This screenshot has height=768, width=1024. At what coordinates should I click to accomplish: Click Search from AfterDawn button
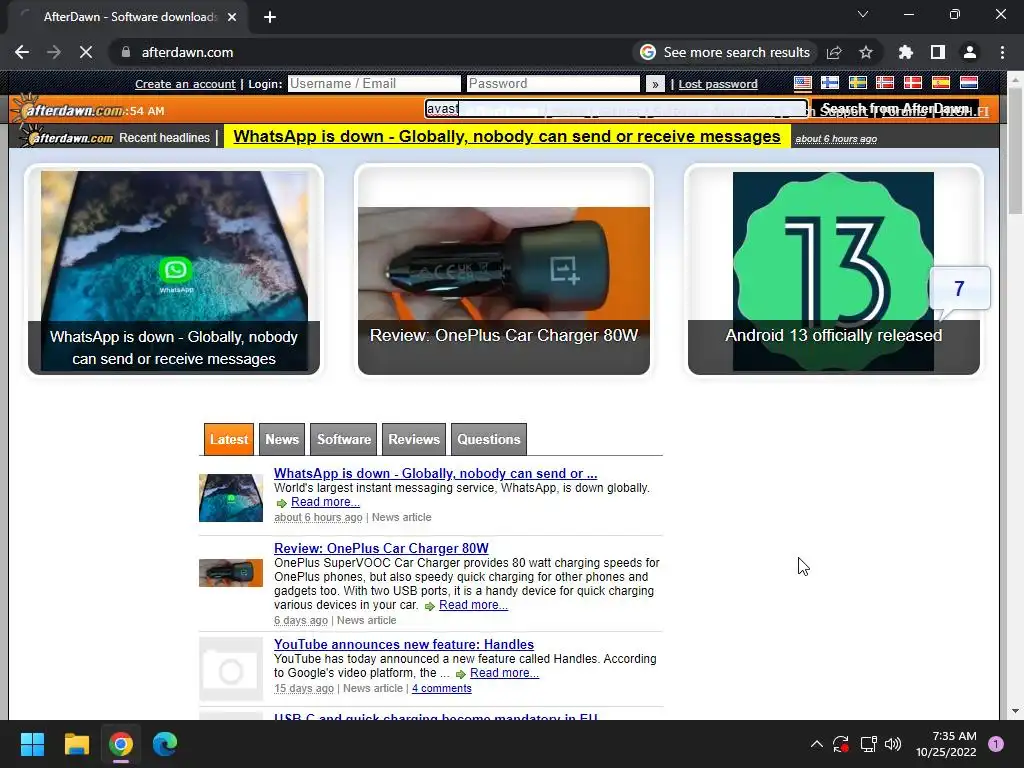(x=895, y=108)
